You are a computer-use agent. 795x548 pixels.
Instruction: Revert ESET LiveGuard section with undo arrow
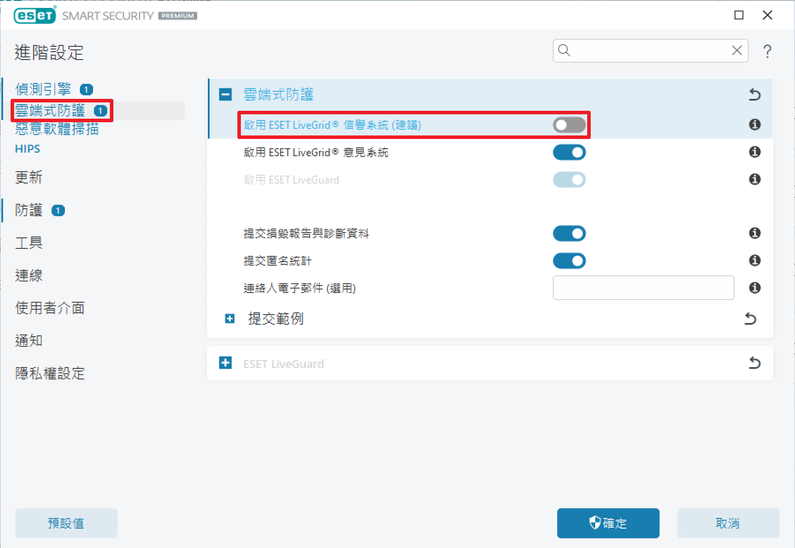(x=754, y=362)
